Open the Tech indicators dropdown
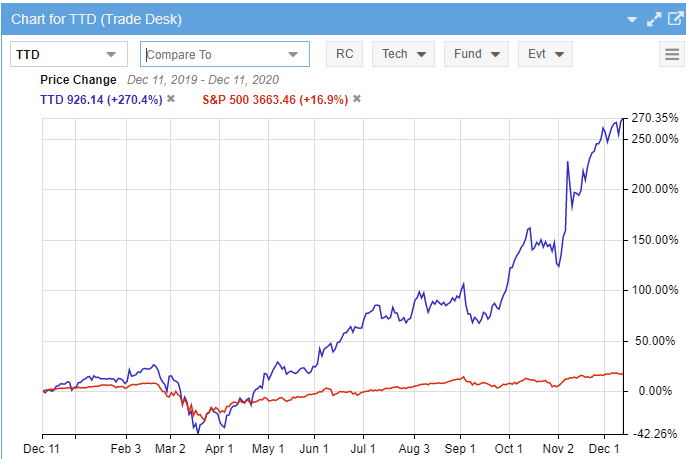This screenshot has height=459, width=686. (403, 54)
